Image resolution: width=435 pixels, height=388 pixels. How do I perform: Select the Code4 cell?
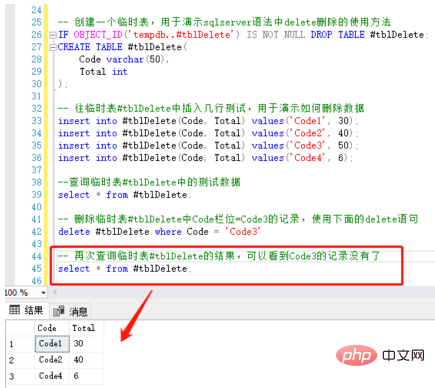point(52,376)
